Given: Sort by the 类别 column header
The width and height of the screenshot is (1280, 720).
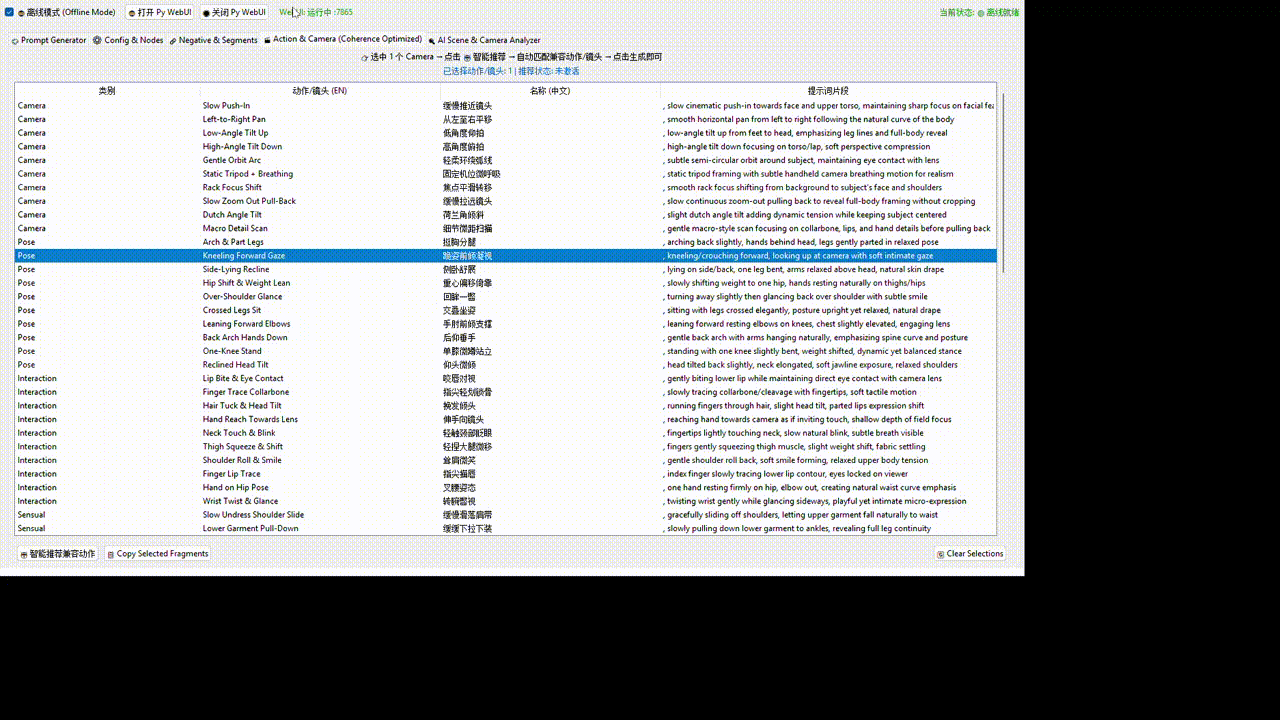Looking at the screenshot, I should click(x=107, y=91).
